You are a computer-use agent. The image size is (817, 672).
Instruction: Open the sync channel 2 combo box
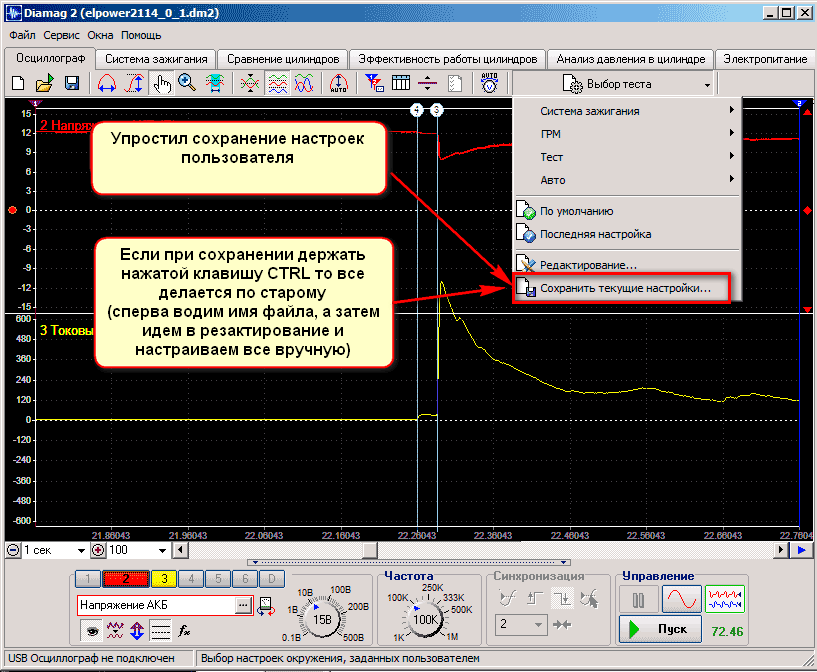click(x=521, y=624)
